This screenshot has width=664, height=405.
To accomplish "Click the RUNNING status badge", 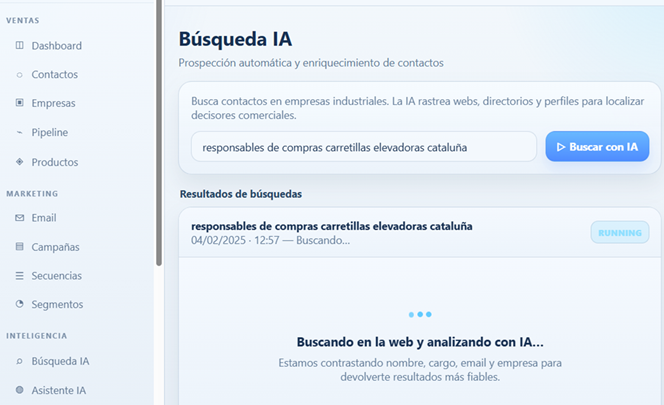I will pos(619,233).
